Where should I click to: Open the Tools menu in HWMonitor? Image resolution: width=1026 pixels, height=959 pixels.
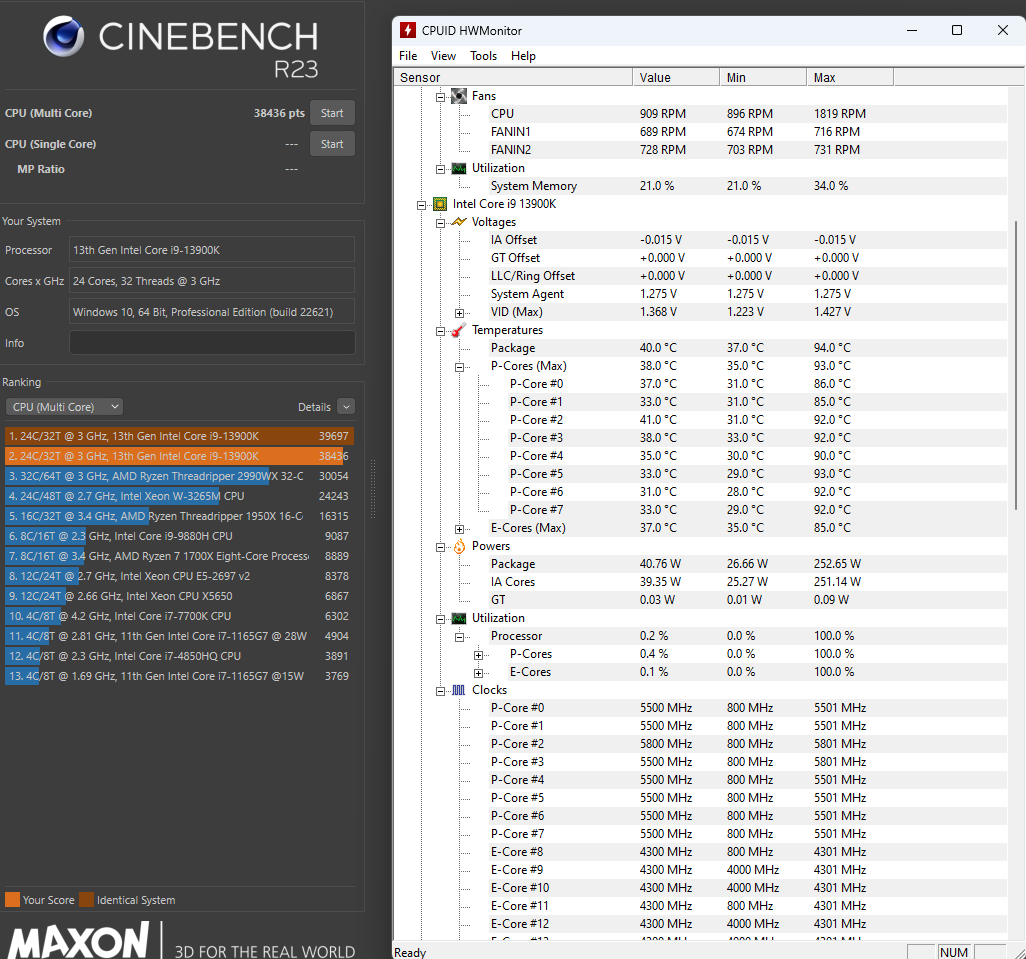click(484, 56)
